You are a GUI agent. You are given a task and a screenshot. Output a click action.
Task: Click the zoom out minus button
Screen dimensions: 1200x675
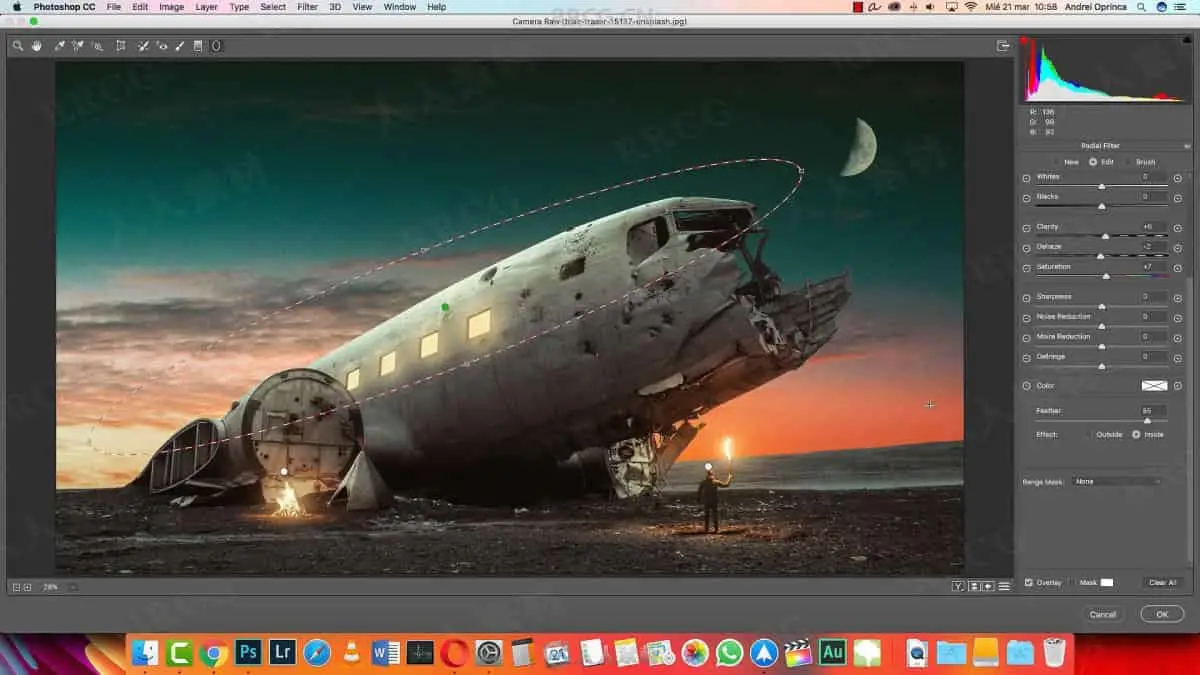[x=16, y=587]
